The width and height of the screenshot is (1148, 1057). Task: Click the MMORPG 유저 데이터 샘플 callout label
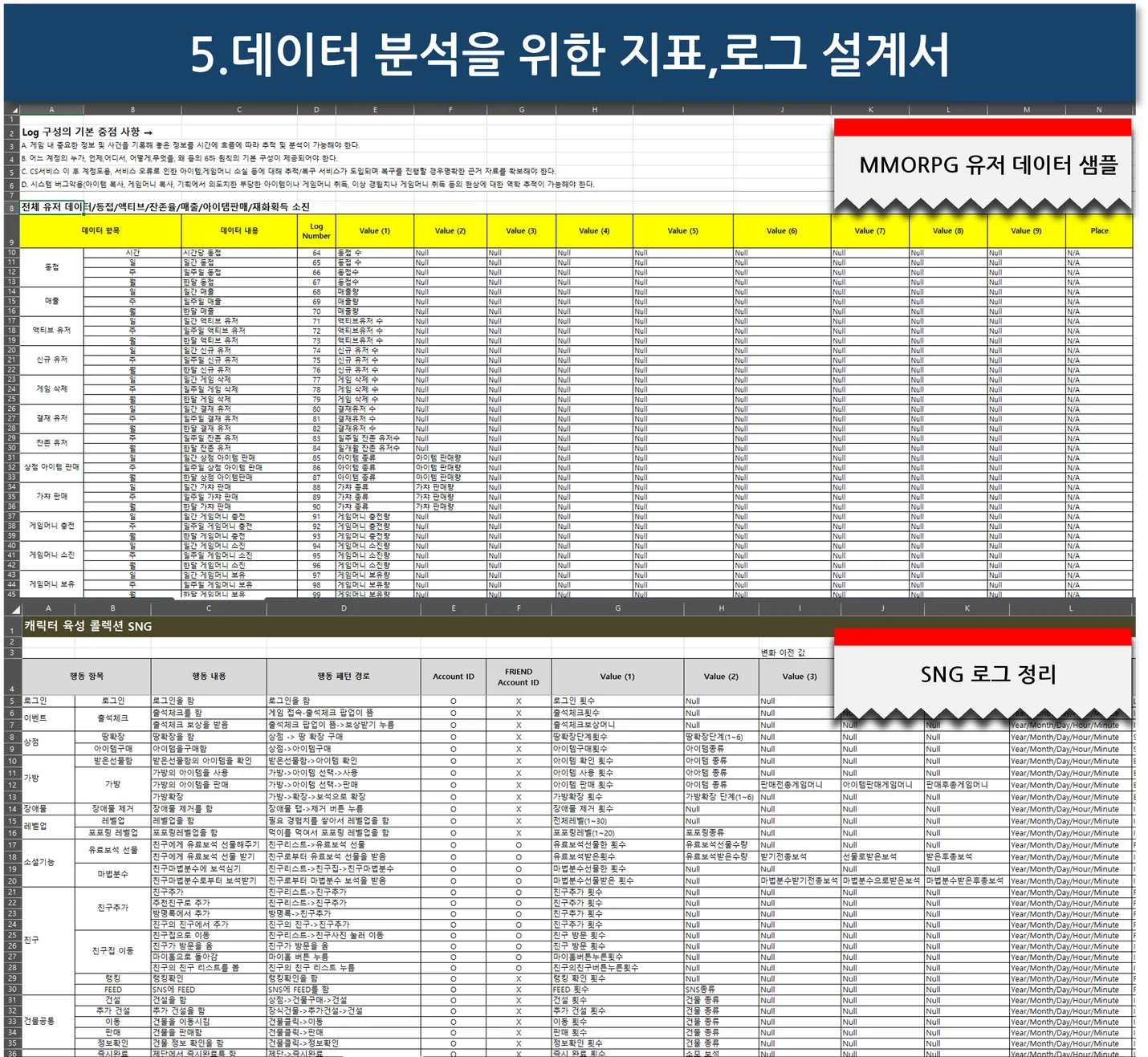[x=991, y=167]
